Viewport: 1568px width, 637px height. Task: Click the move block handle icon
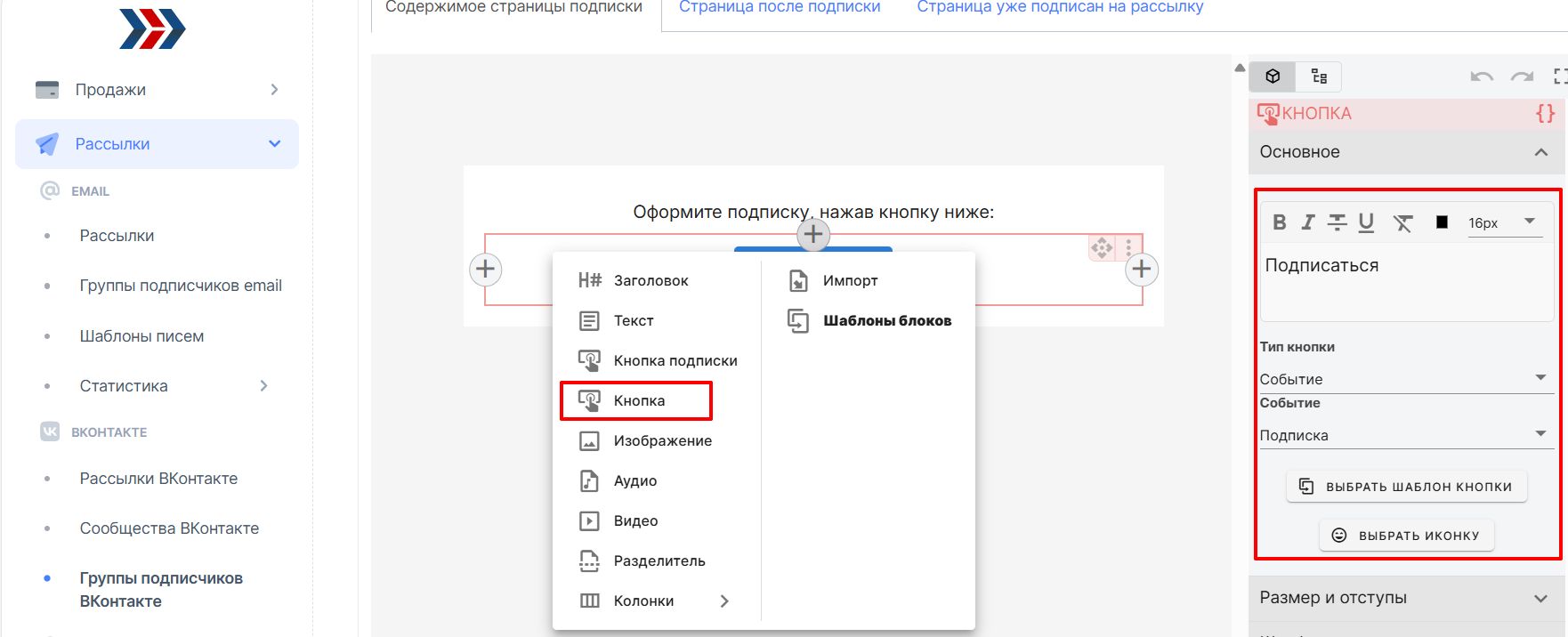coord(1102,247)
